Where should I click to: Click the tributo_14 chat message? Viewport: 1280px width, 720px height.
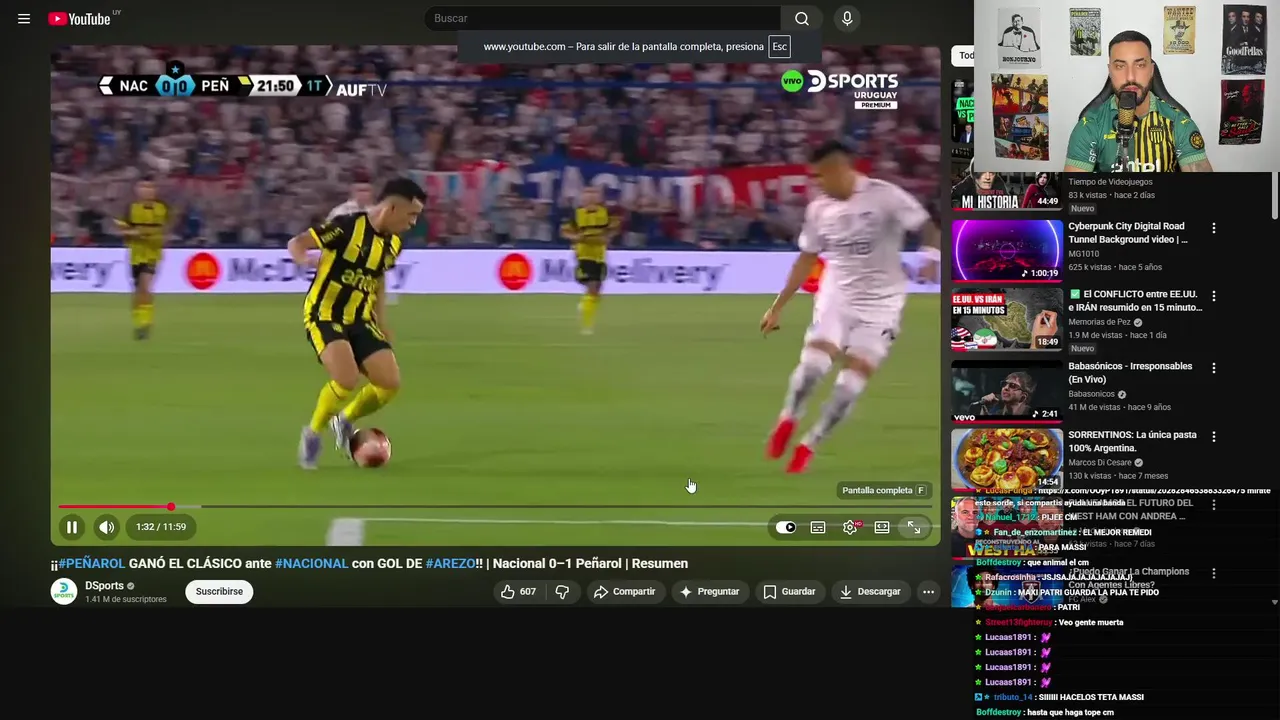1059,697
